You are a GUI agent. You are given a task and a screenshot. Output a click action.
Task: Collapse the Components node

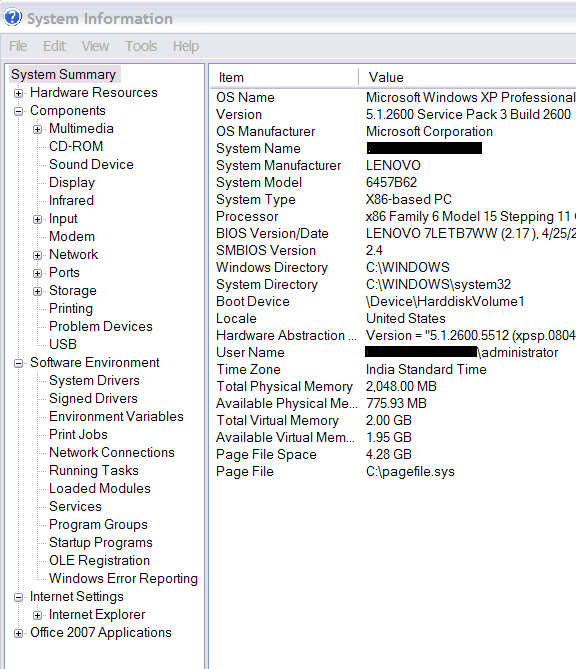pyautogui.click(x=18, y=111)
